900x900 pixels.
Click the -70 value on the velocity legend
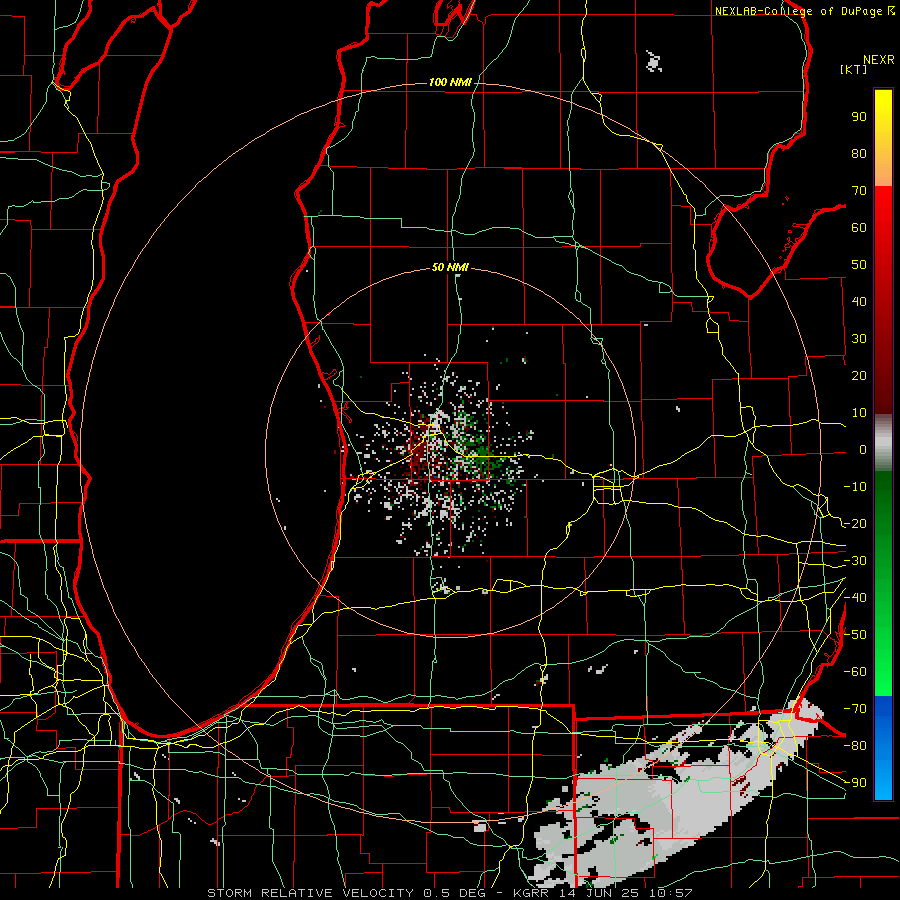855,709
